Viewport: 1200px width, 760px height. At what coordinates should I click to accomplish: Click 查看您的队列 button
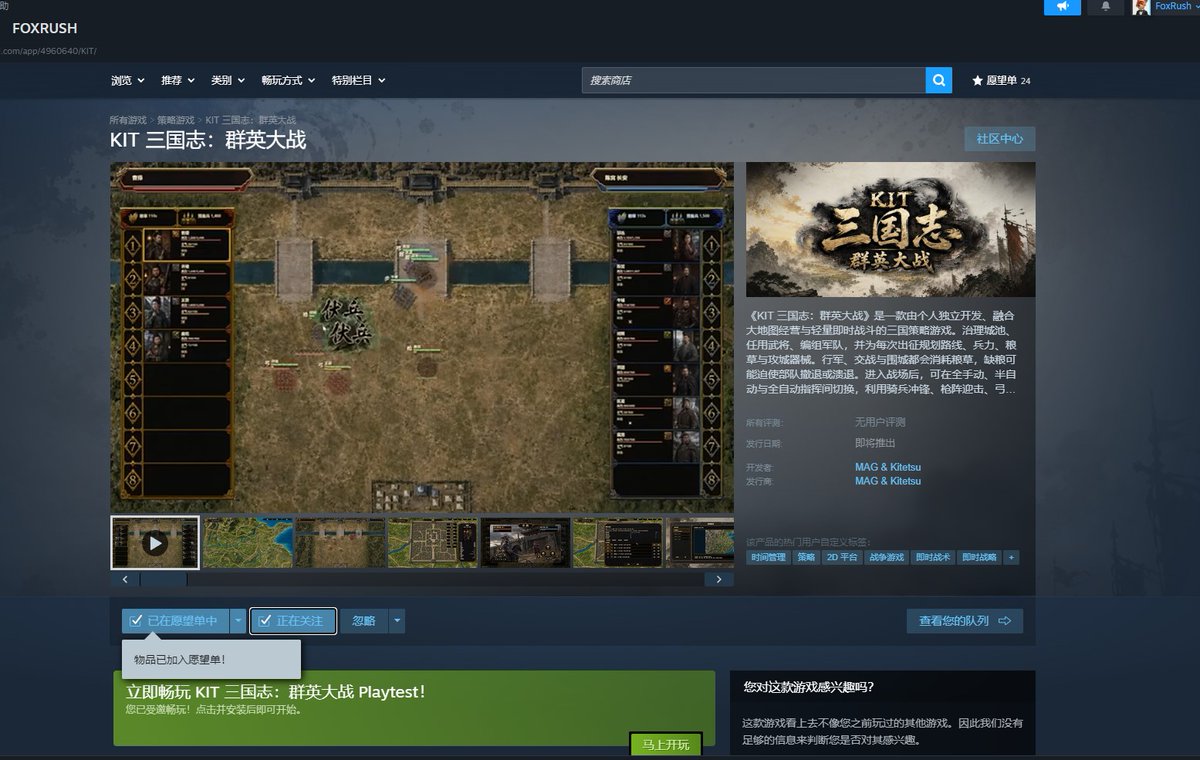point(964,621)
